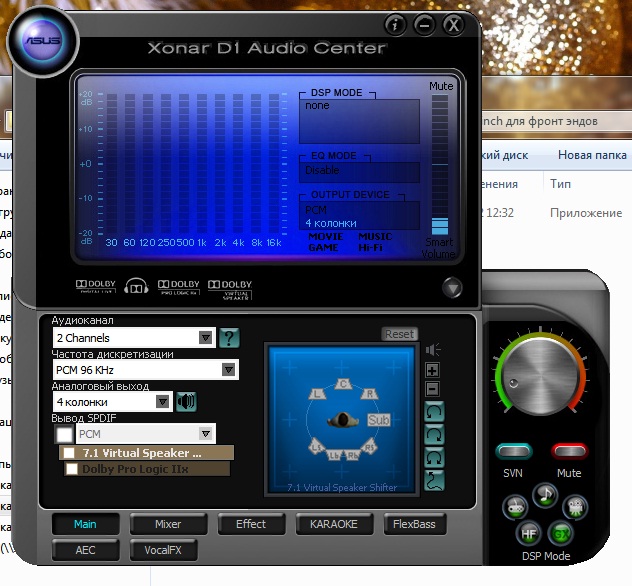This screenshot has width=632, height=586.
Task: Click the Dolby Headphone logo icon
Action: (x=136, y=286)
